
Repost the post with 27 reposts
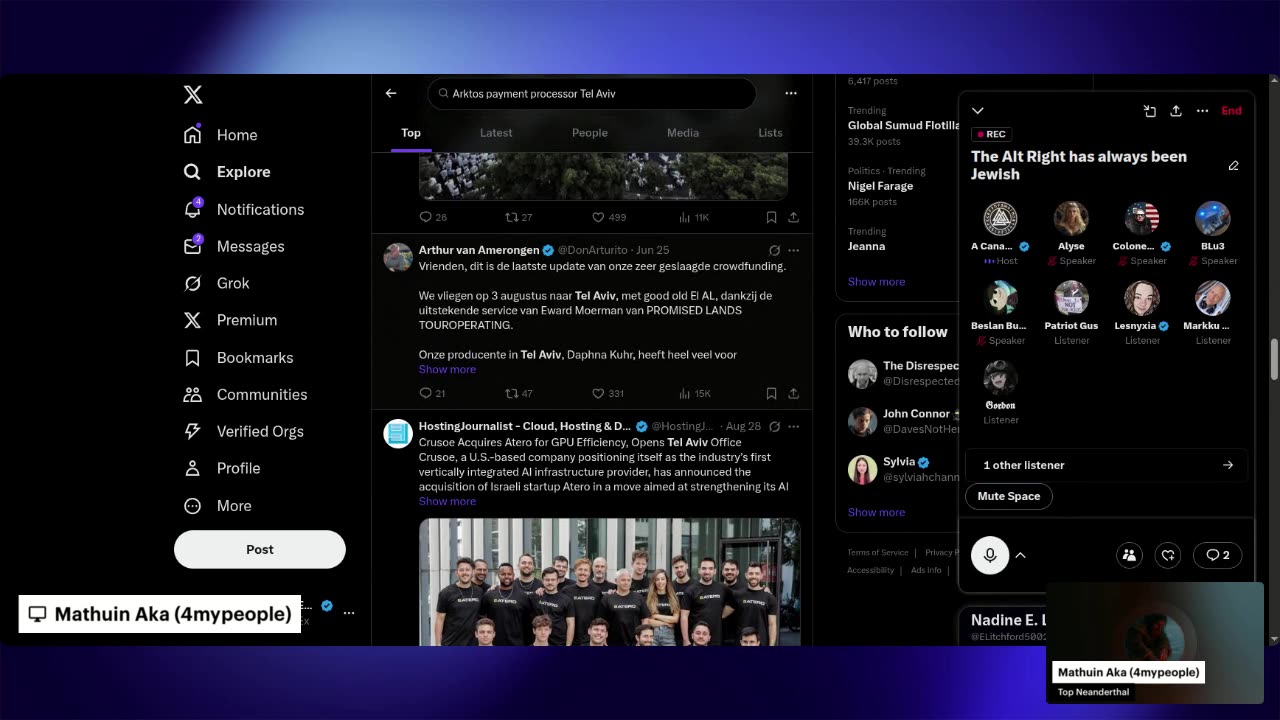[518, 217]
